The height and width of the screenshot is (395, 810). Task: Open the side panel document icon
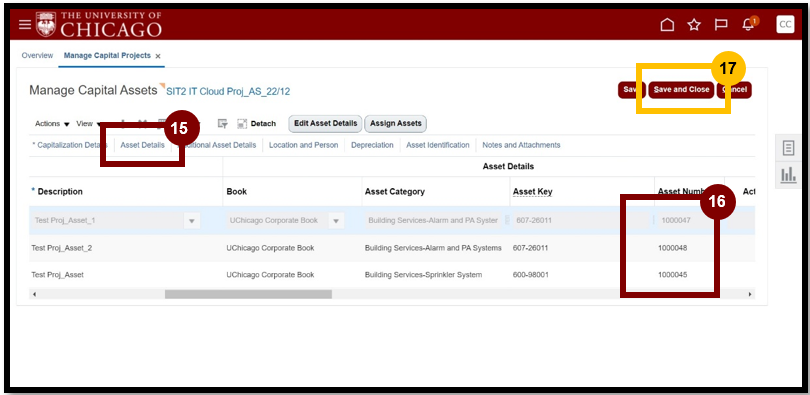click(x=788, y=148)
